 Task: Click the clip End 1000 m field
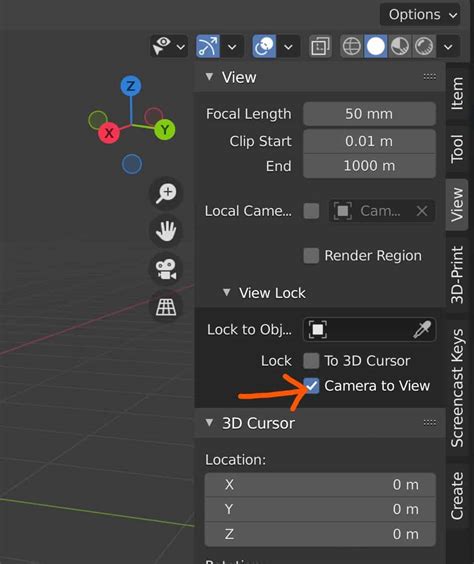click(x=369, y=166)
